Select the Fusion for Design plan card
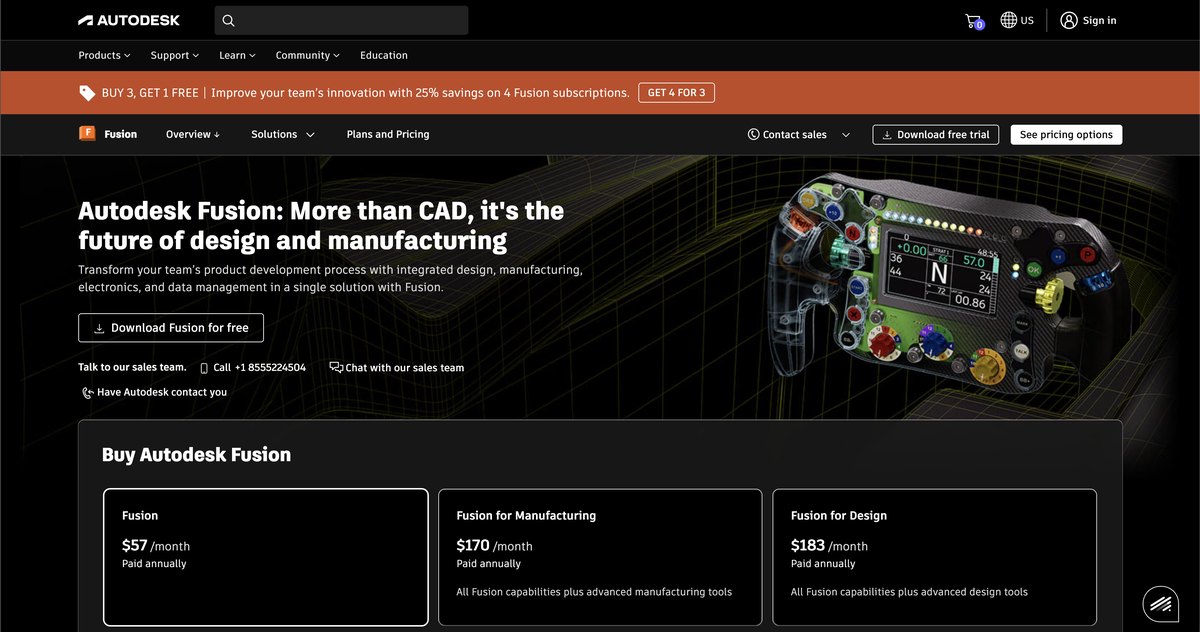 pyautogui.click(x=934, y=557)
